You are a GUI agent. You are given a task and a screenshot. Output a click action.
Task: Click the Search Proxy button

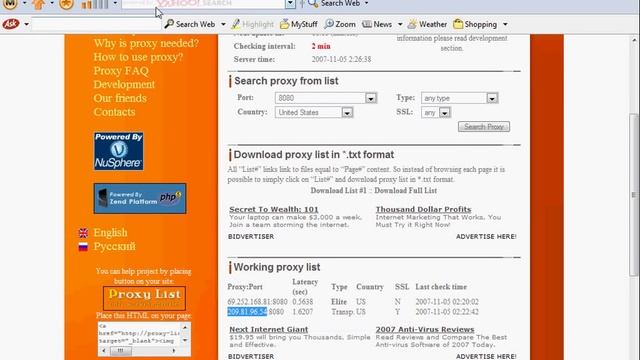click(484, 127)
